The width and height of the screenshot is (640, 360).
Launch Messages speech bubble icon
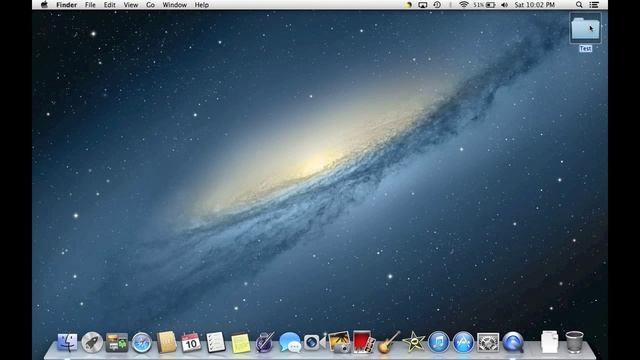tap(290, 342)
